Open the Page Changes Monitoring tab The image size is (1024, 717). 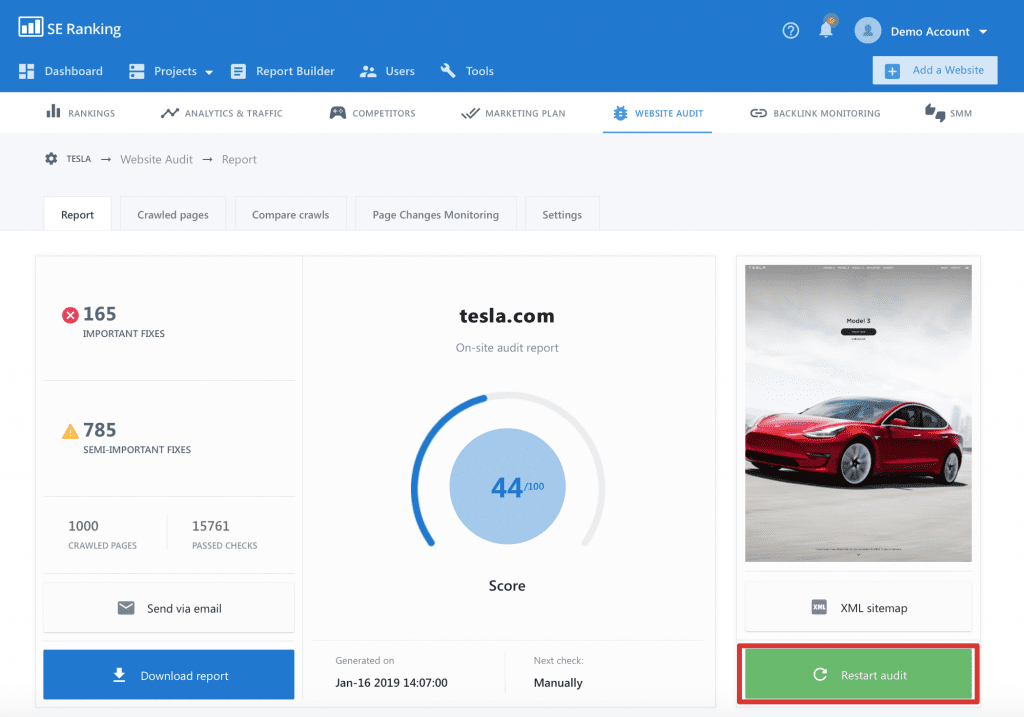tap(435, 213)
